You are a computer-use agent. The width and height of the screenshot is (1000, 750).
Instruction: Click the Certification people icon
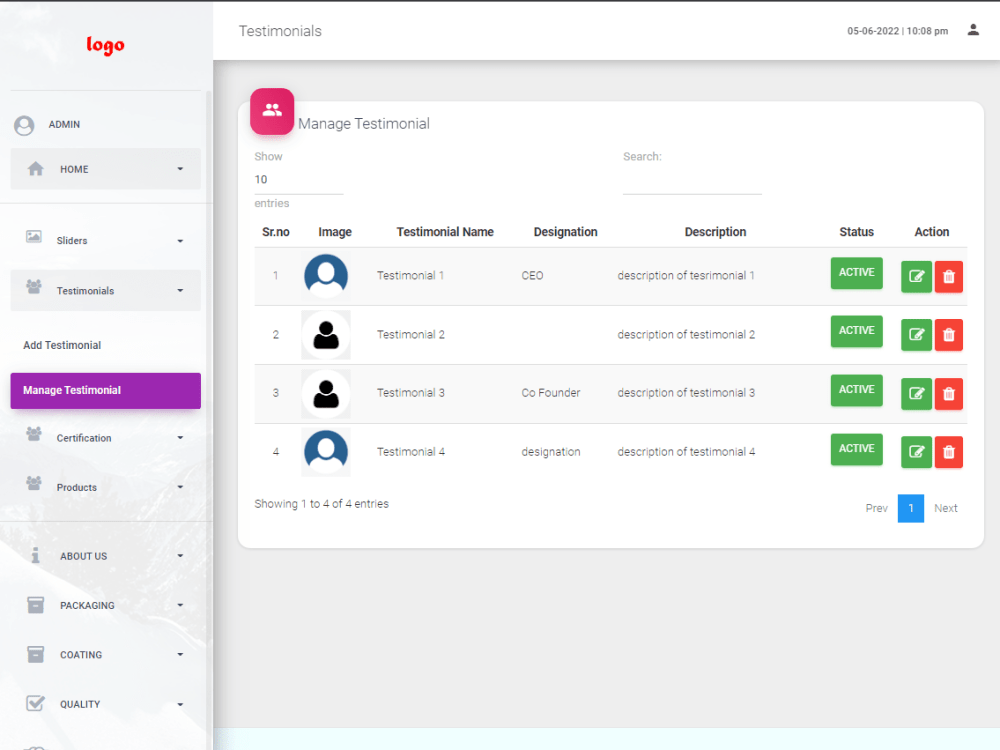[x=34, y=434]
